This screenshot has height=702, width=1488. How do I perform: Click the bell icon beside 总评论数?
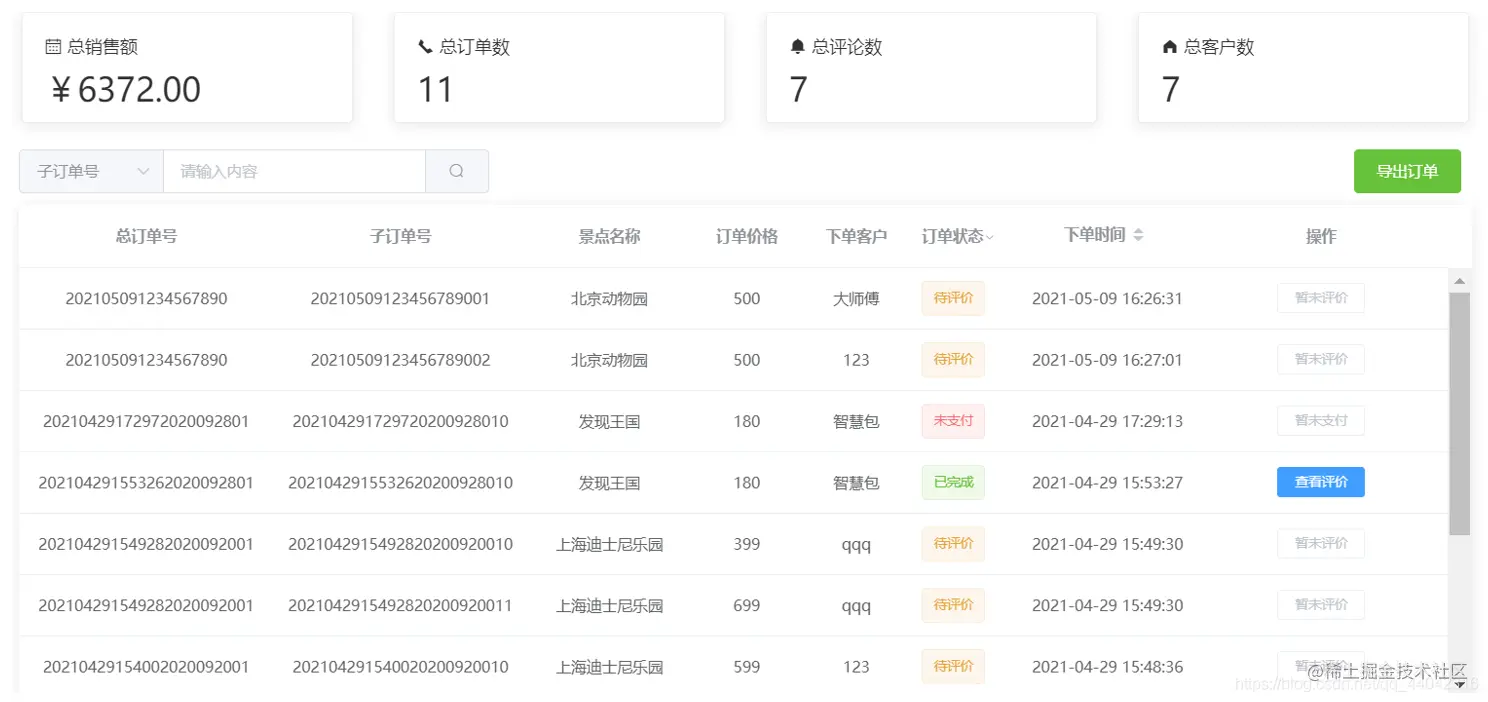pos(797,47)
